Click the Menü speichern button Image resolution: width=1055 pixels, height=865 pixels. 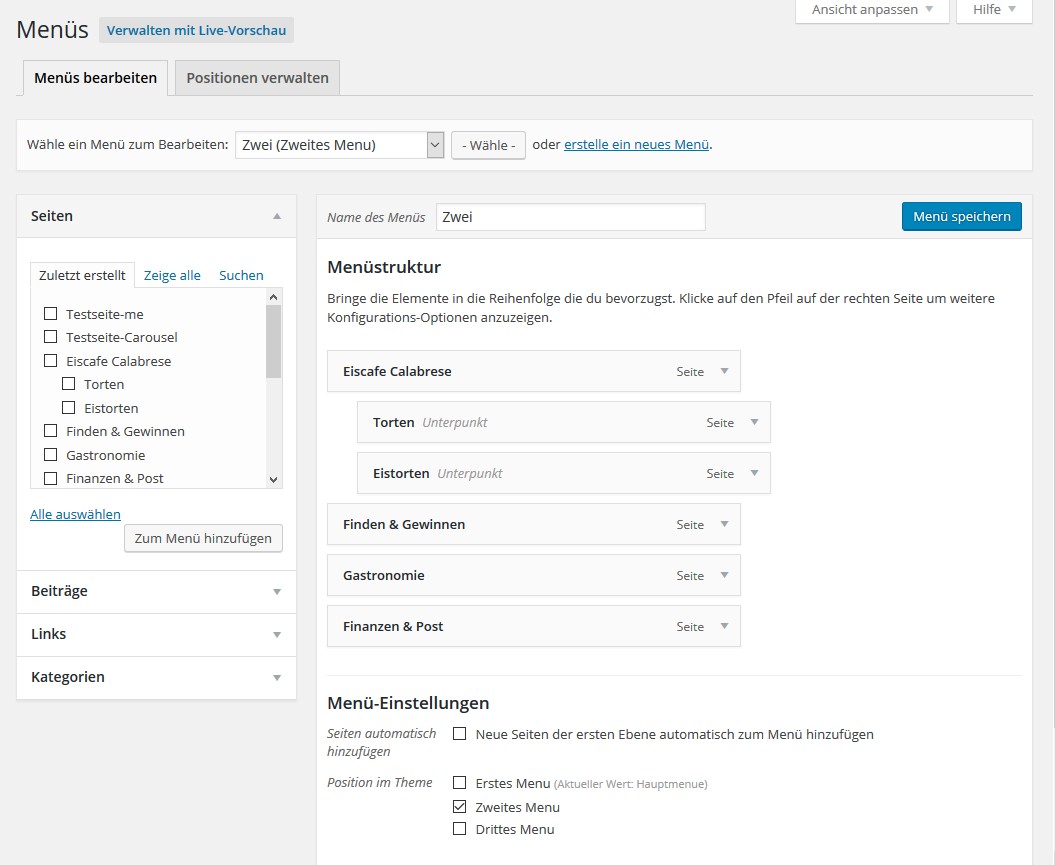click(x=961, y=216)
